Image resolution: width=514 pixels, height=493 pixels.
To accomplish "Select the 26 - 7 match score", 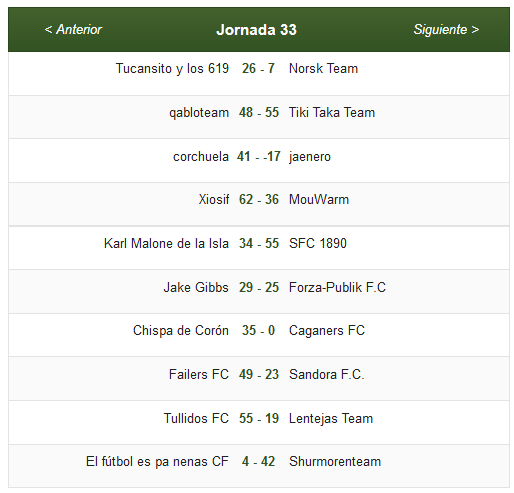I will 258,69.
